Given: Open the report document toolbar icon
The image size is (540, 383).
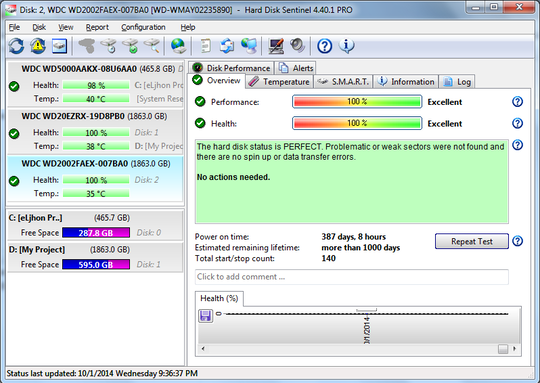Looking at the screenshot, I should [x=206, y=46].
